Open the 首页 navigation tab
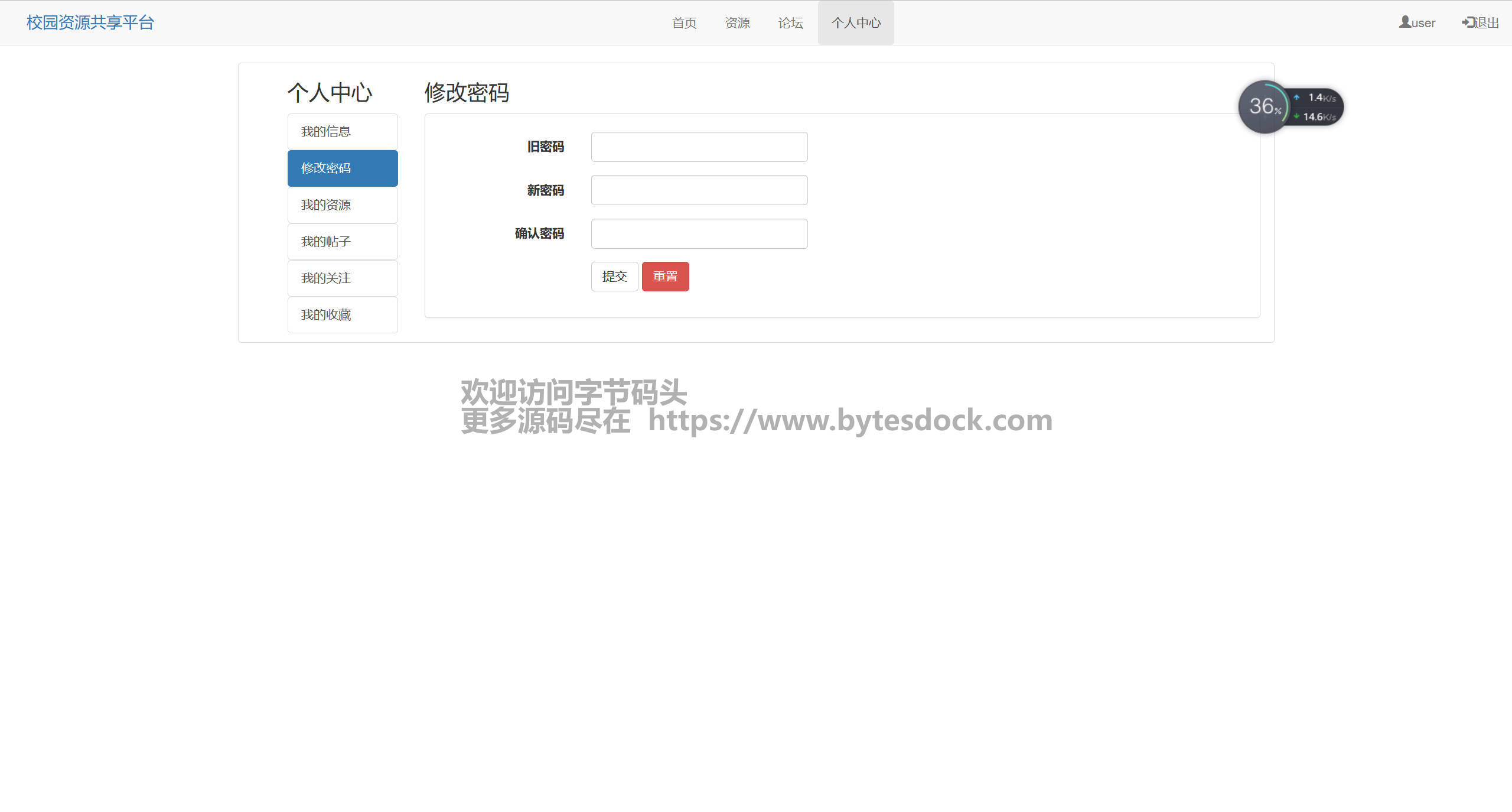The image size is (1512, 812). (x=684, y=23)
